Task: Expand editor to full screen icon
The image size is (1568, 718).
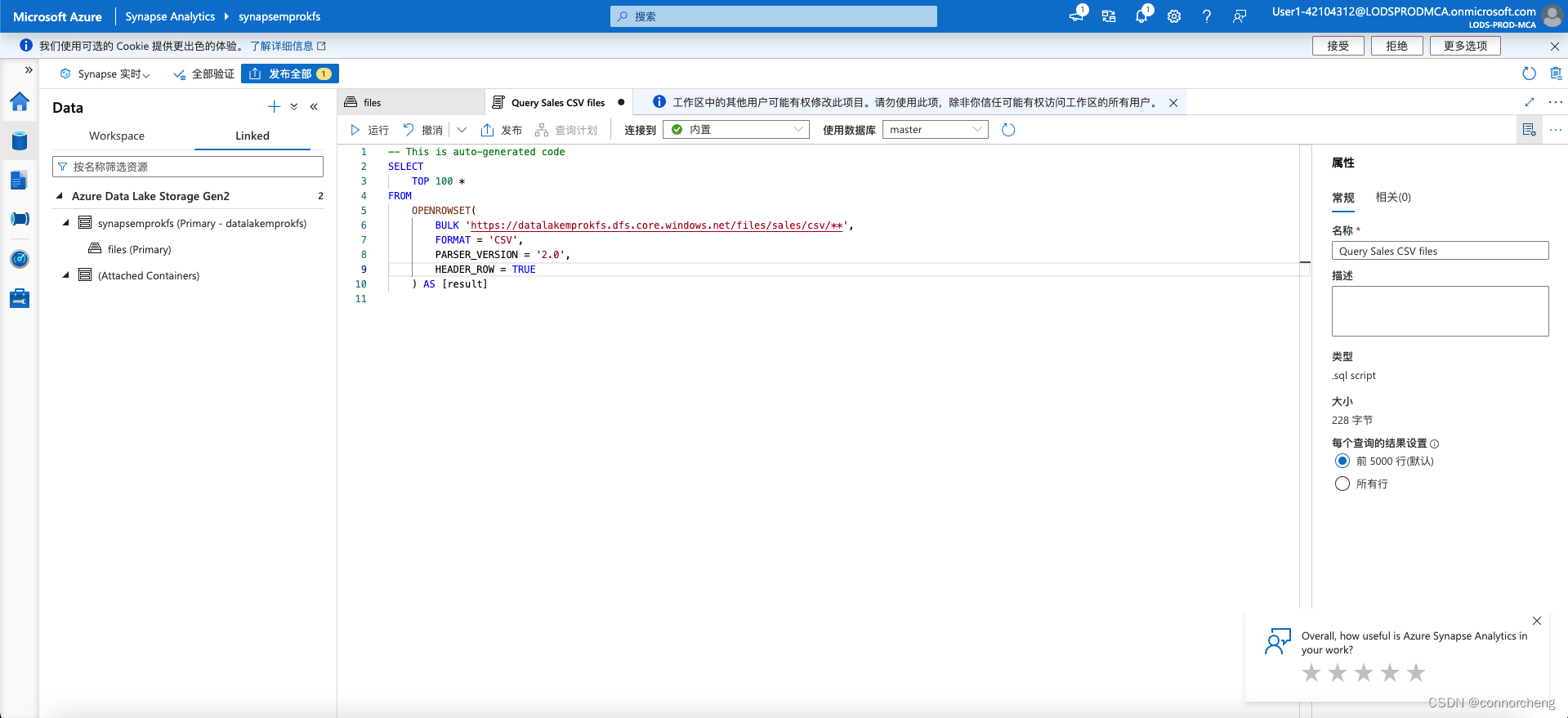Action: coord(1530,102)
